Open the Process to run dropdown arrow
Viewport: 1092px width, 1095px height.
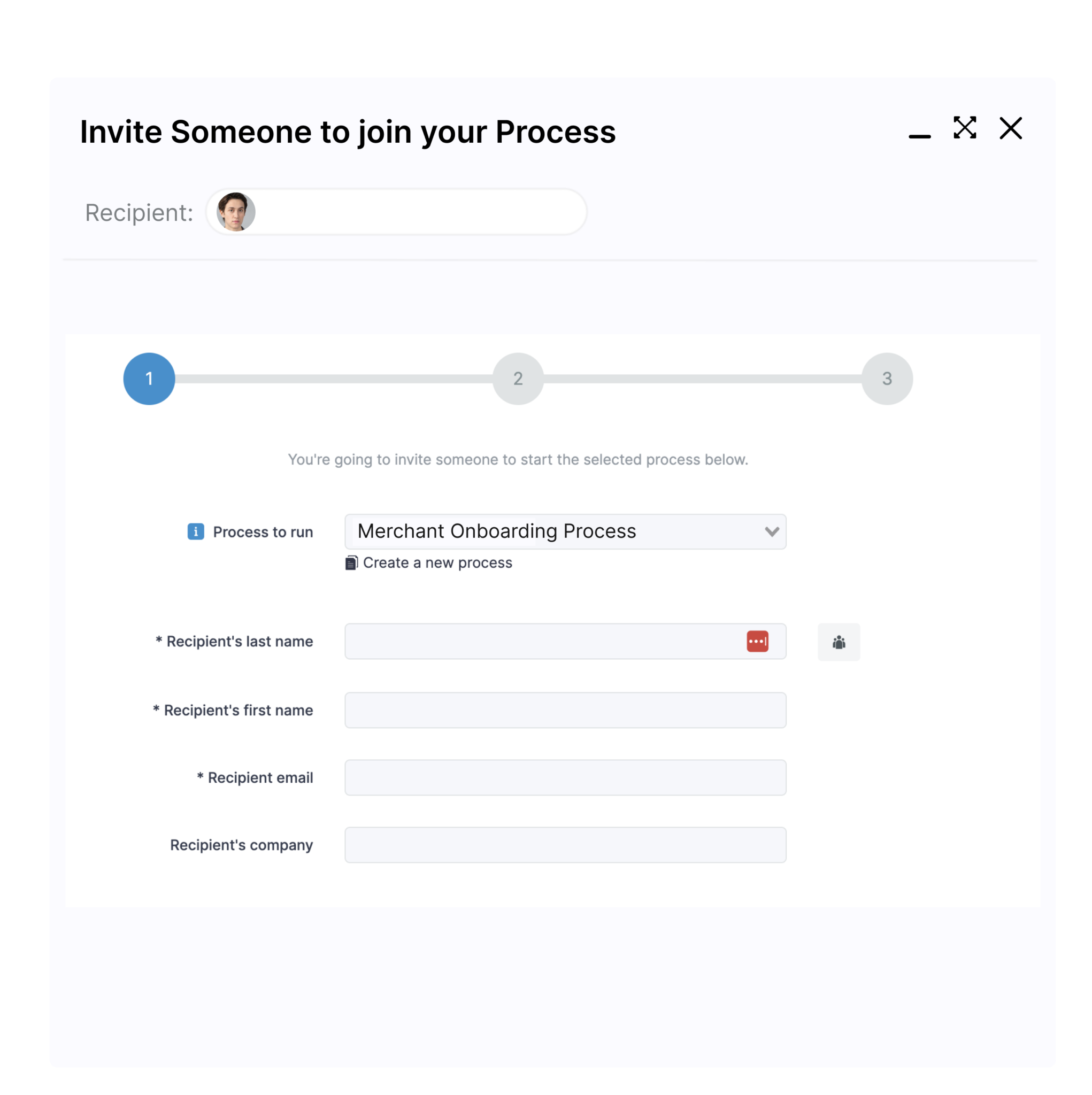pyautogui.click(x=771, y=531)
